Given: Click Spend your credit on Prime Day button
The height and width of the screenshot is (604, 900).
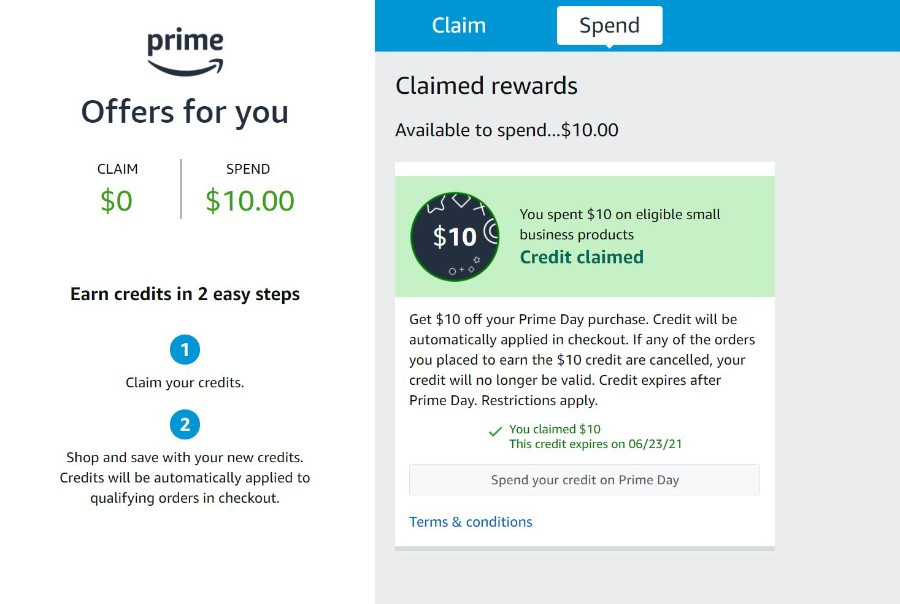Looking at the screenshot, I should pyautogui.click(x=584, y=480).
